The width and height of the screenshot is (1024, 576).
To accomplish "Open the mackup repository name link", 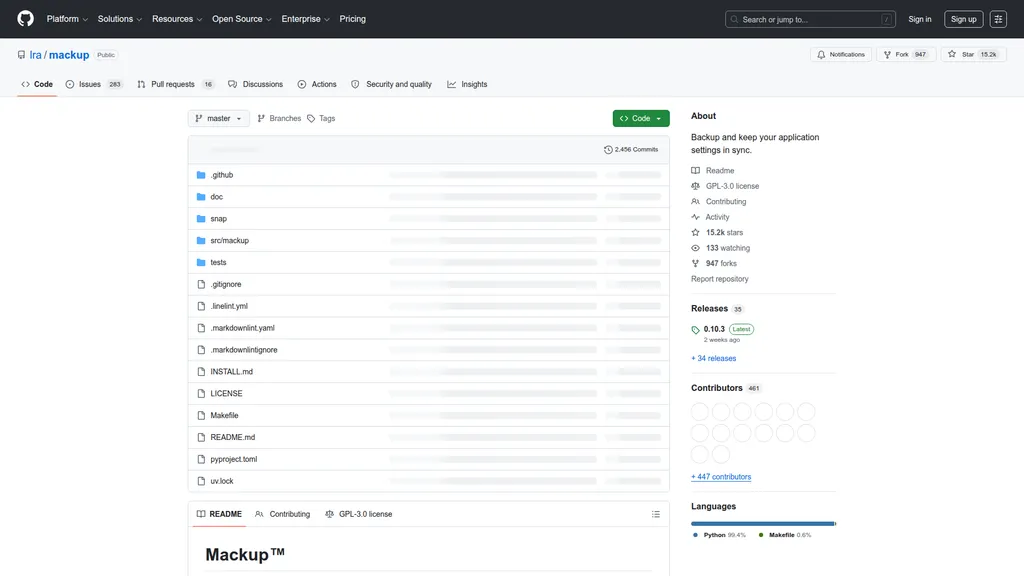I will click(69, 55).
